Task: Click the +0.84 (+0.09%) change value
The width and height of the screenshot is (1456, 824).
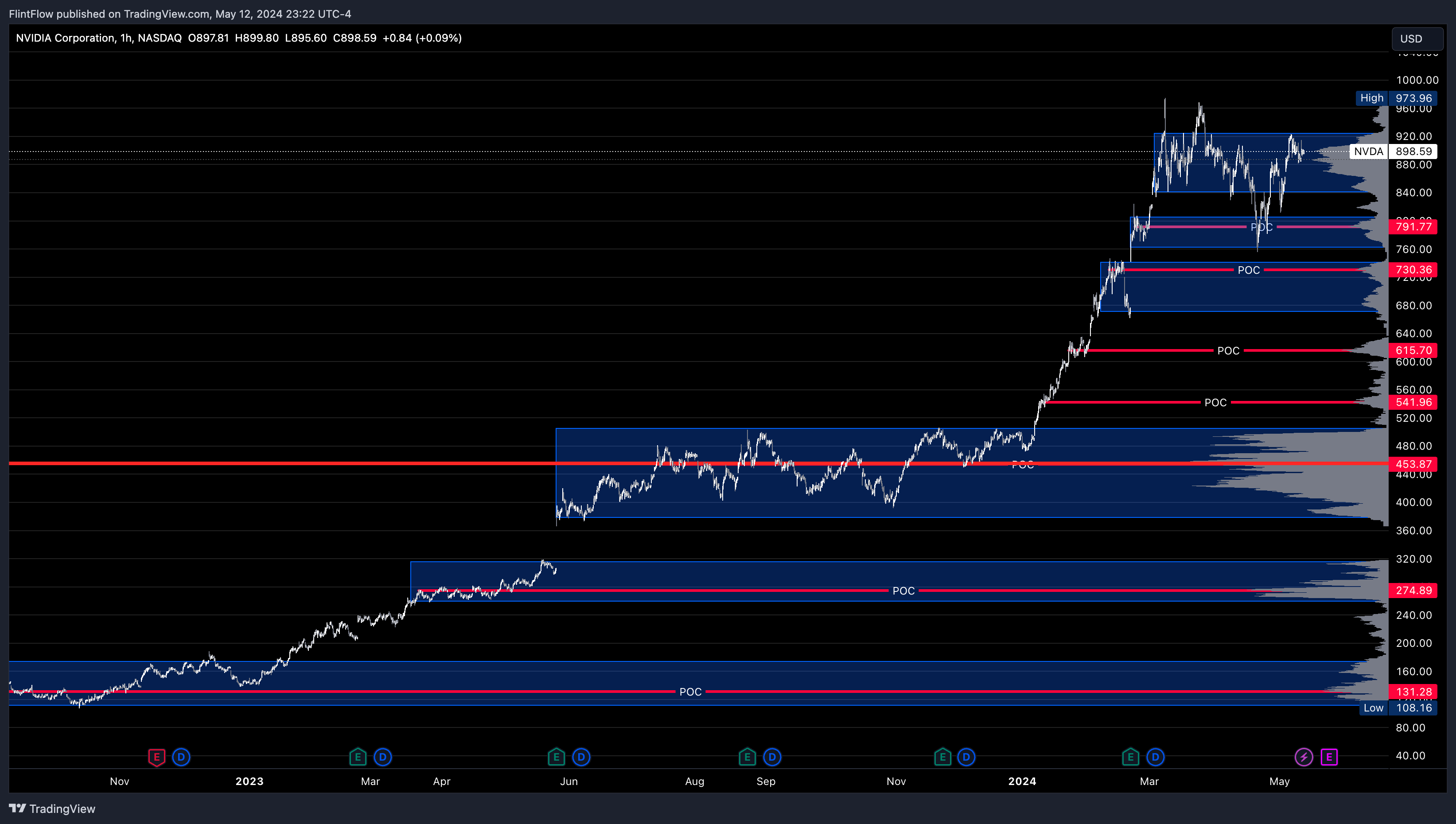Action: [x=422, y=38]
